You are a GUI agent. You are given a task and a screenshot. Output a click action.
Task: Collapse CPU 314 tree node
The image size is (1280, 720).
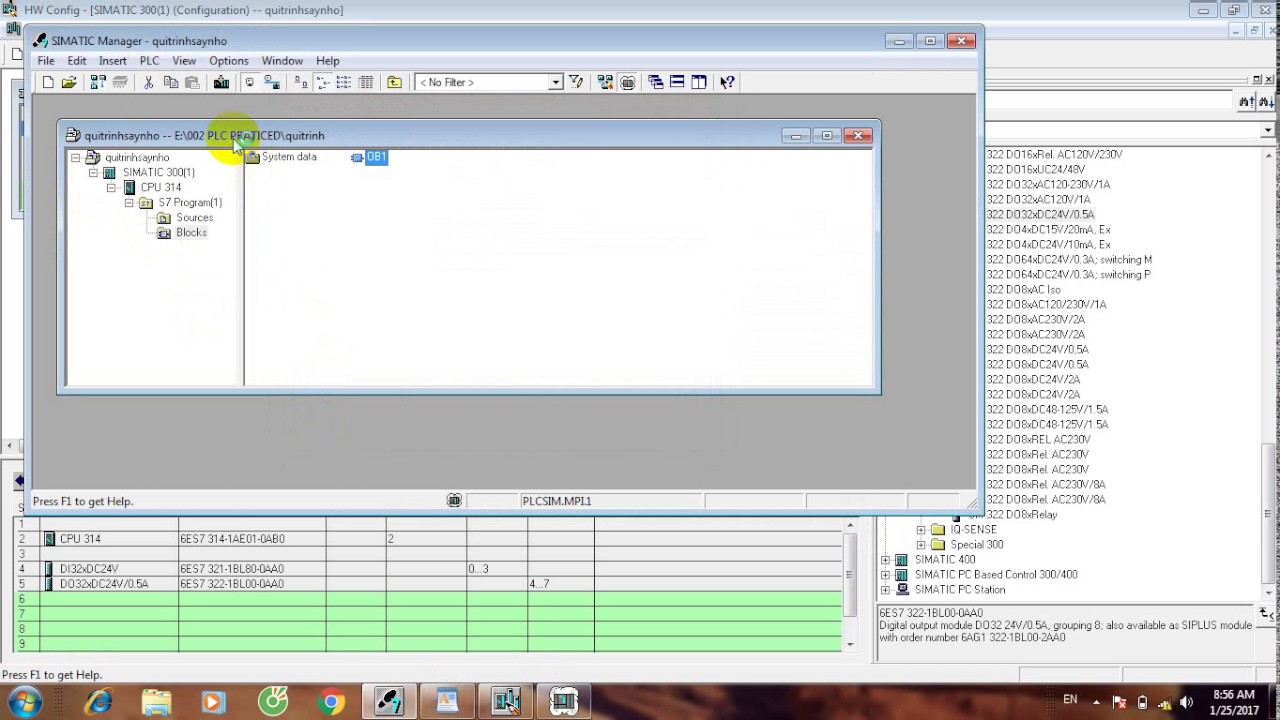tap(111, 188)
